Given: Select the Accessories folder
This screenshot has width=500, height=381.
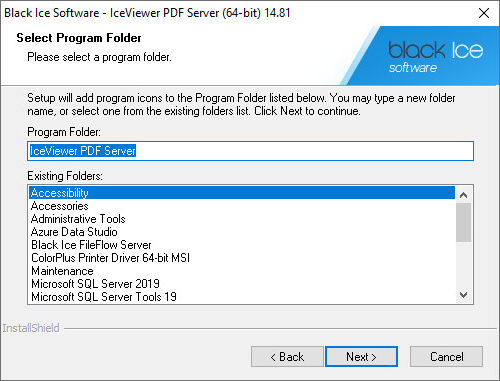Looking at the screenshot, I should click(x=242, y=206).
